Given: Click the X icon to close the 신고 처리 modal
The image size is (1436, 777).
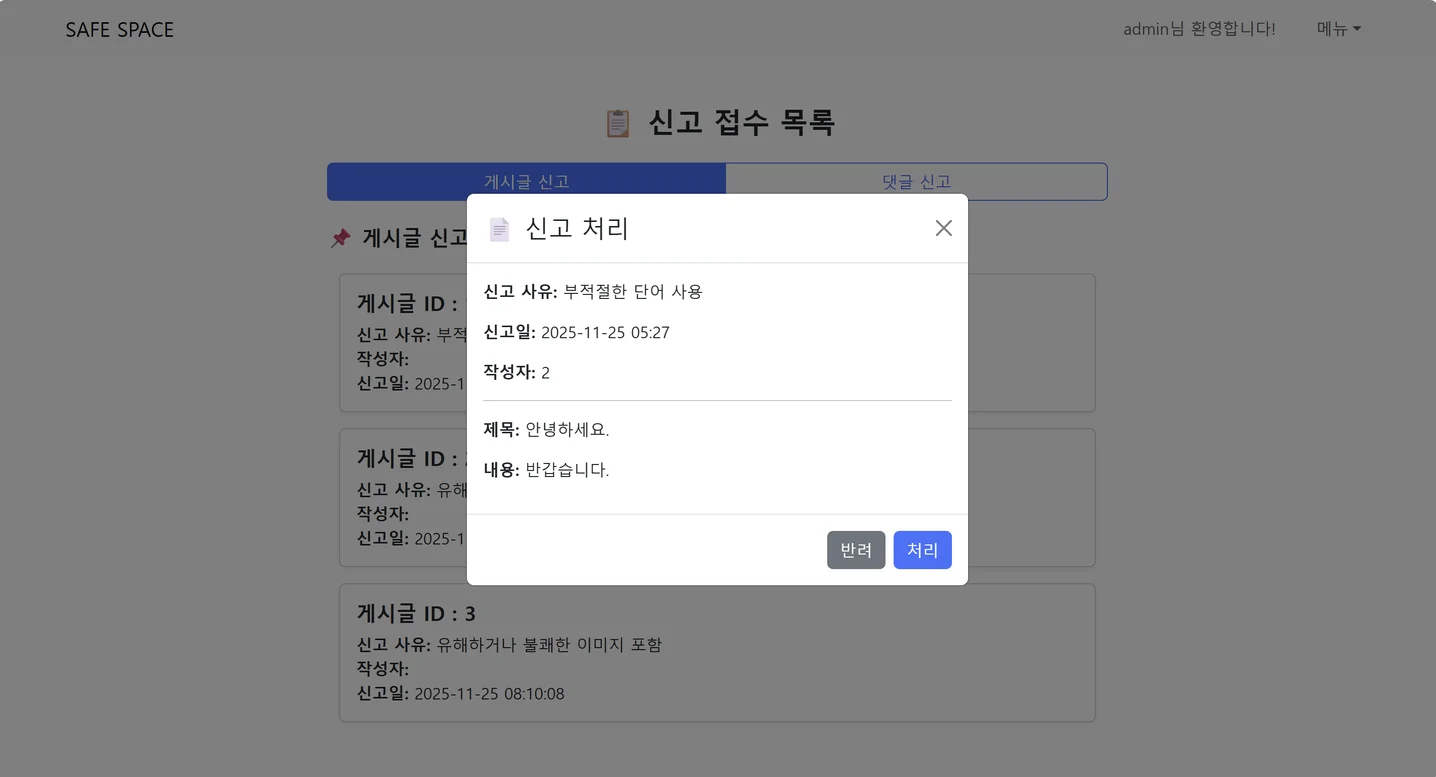Looking at the screenshot, I should pyautogui.click(x=942, y=227).
